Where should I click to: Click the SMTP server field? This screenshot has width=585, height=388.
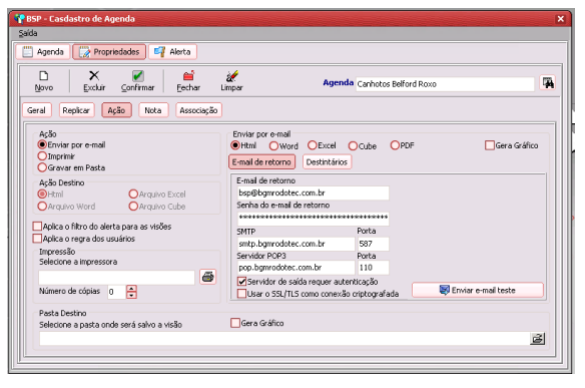pyautogui.click(x=296, y=244)
